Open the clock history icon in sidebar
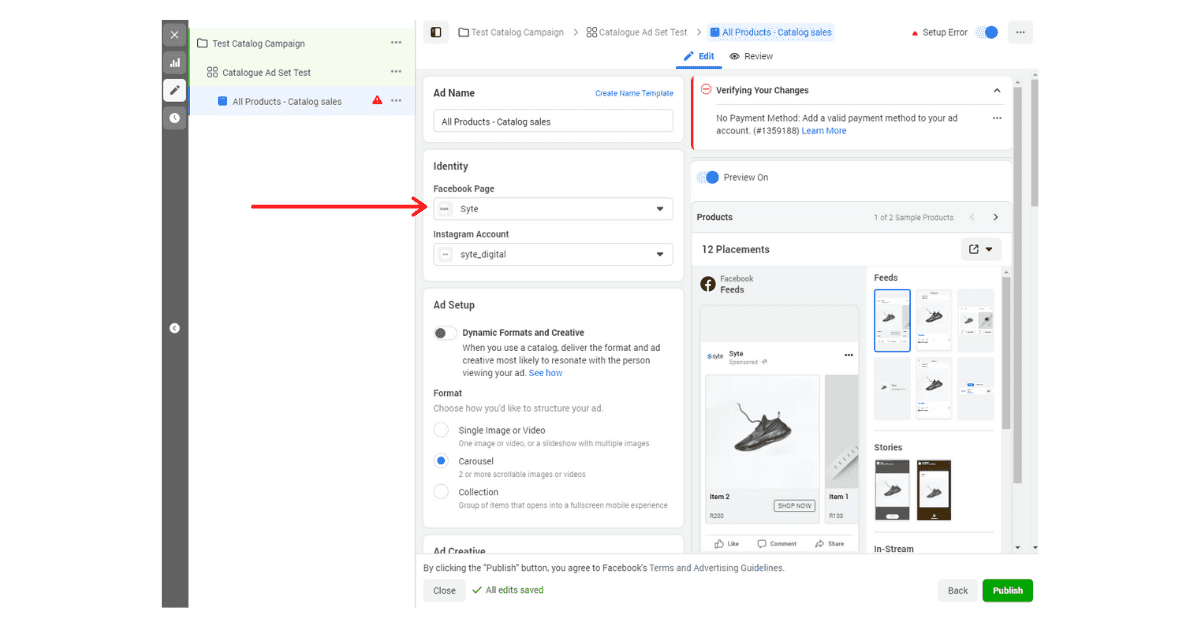 pos(175,118)
